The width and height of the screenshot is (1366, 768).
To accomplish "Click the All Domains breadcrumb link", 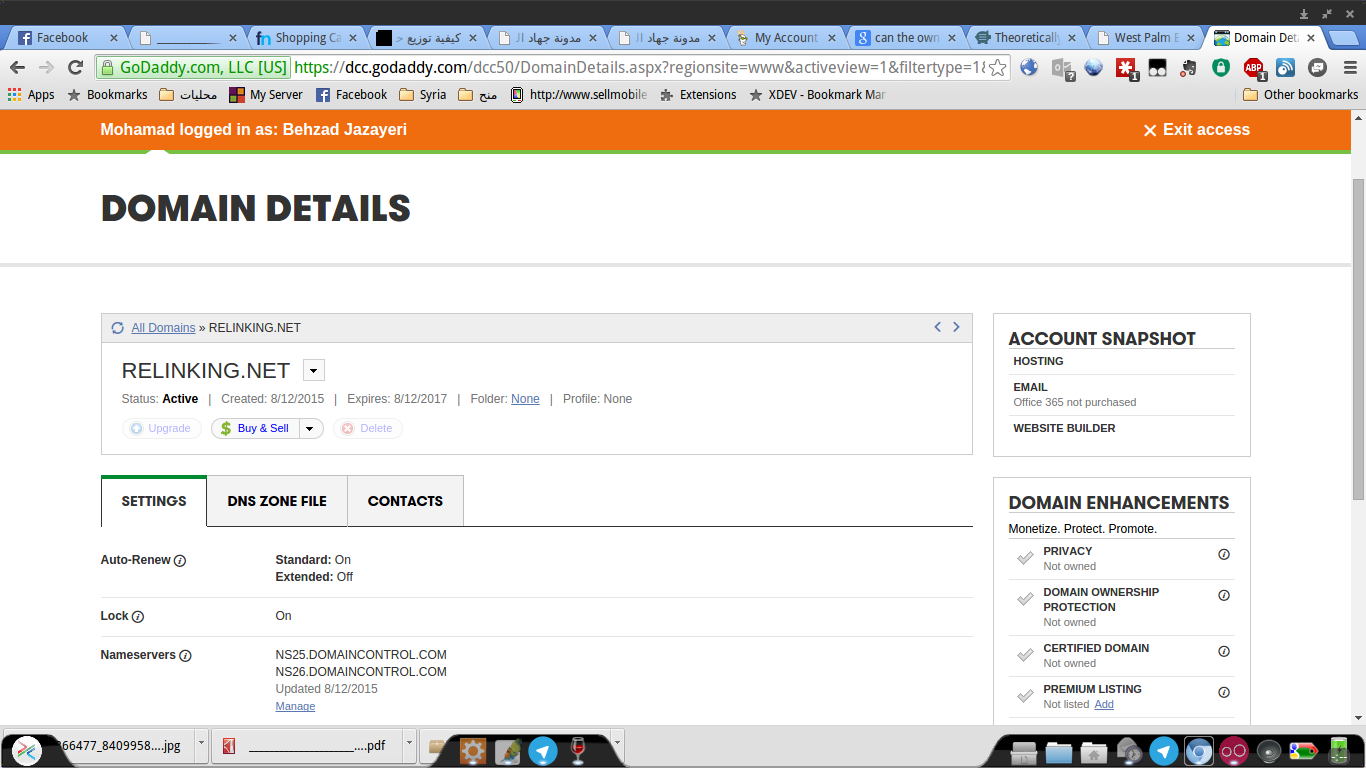I will (x=163, y=328).
